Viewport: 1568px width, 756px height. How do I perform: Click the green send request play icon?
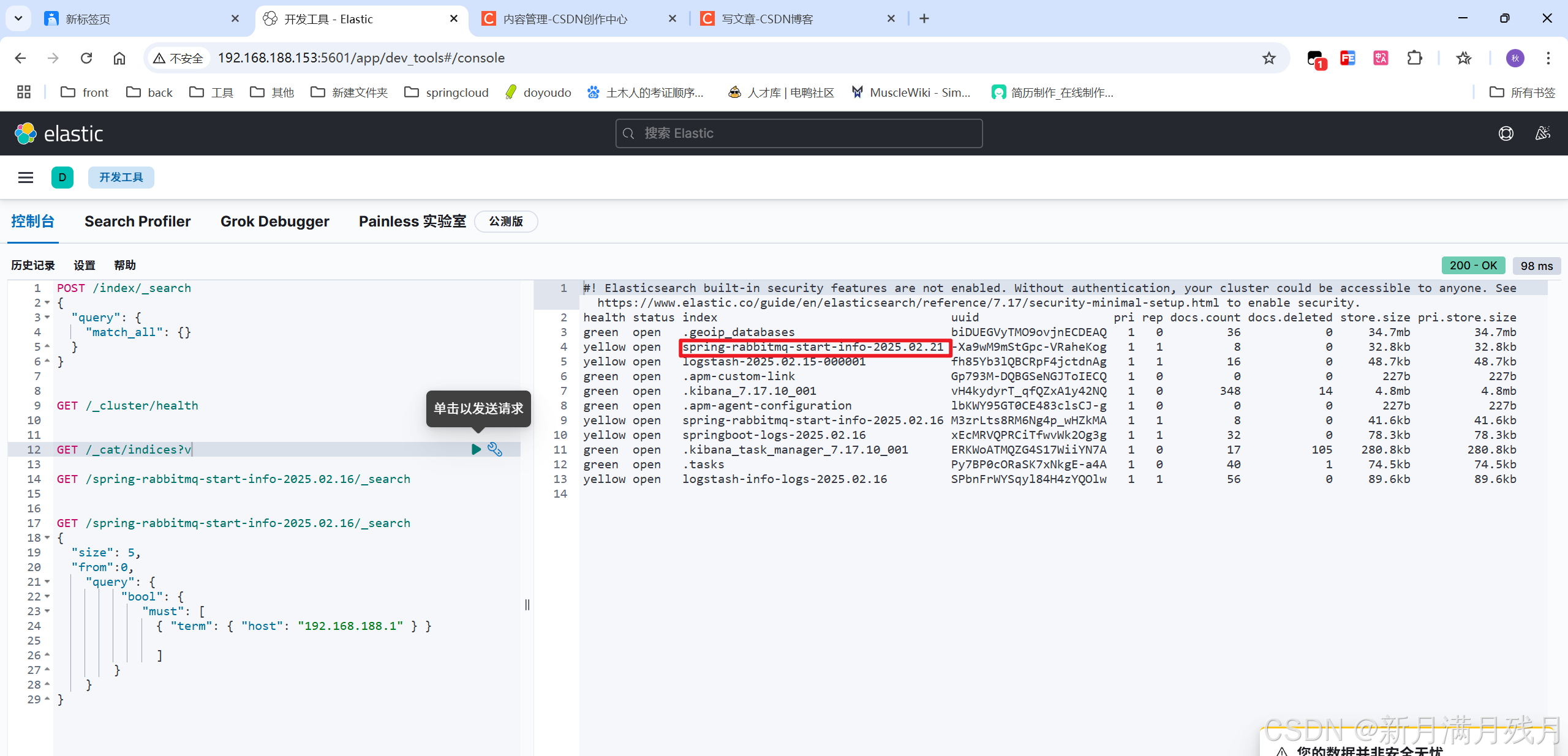(x=476, y=449)
